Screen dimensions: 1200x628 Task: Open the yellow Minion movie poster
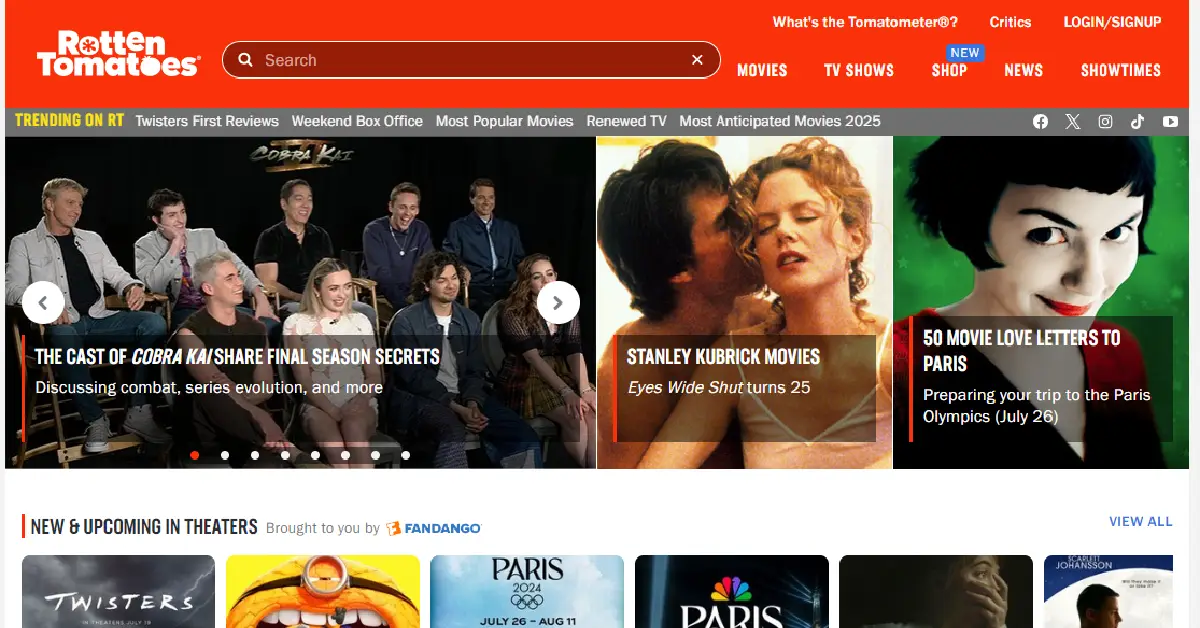(323, 591)
